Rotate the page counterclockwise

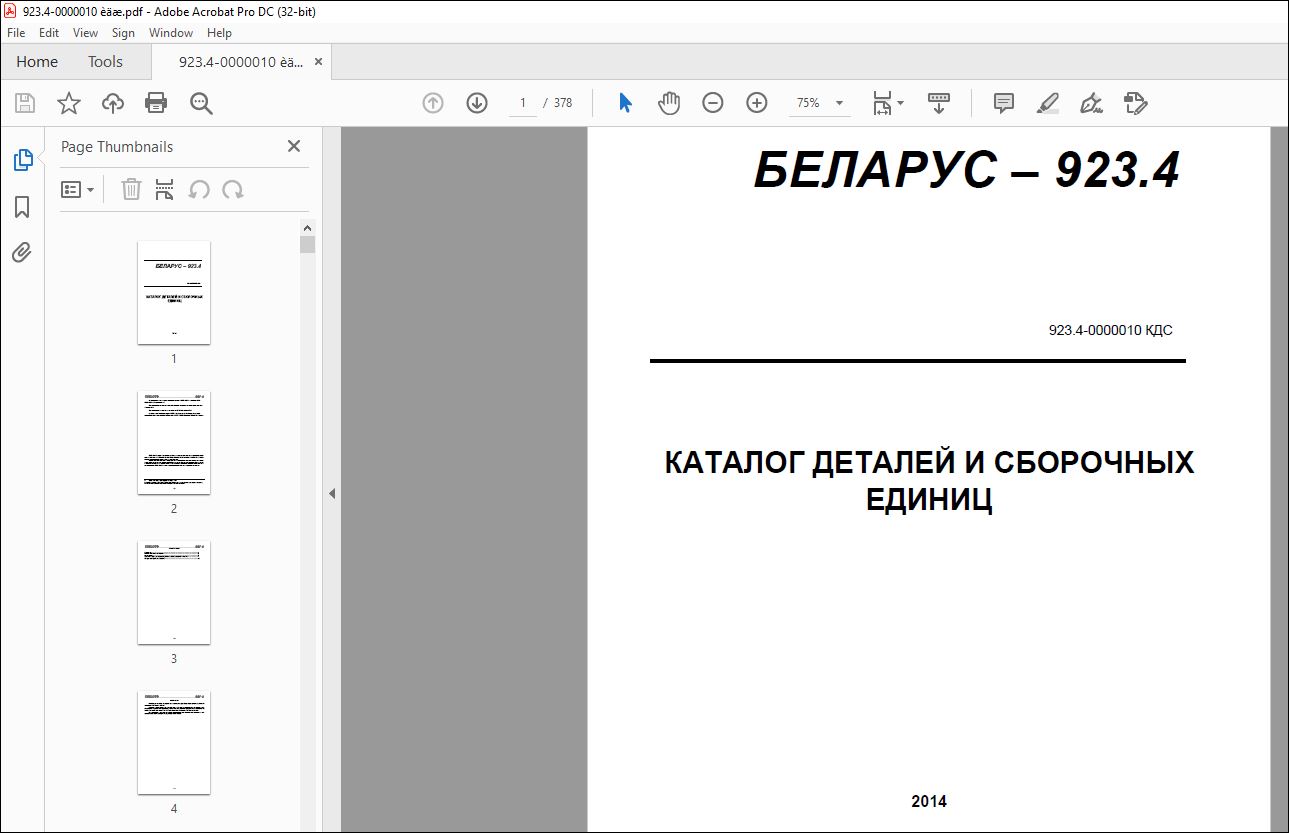pos(199,189)
